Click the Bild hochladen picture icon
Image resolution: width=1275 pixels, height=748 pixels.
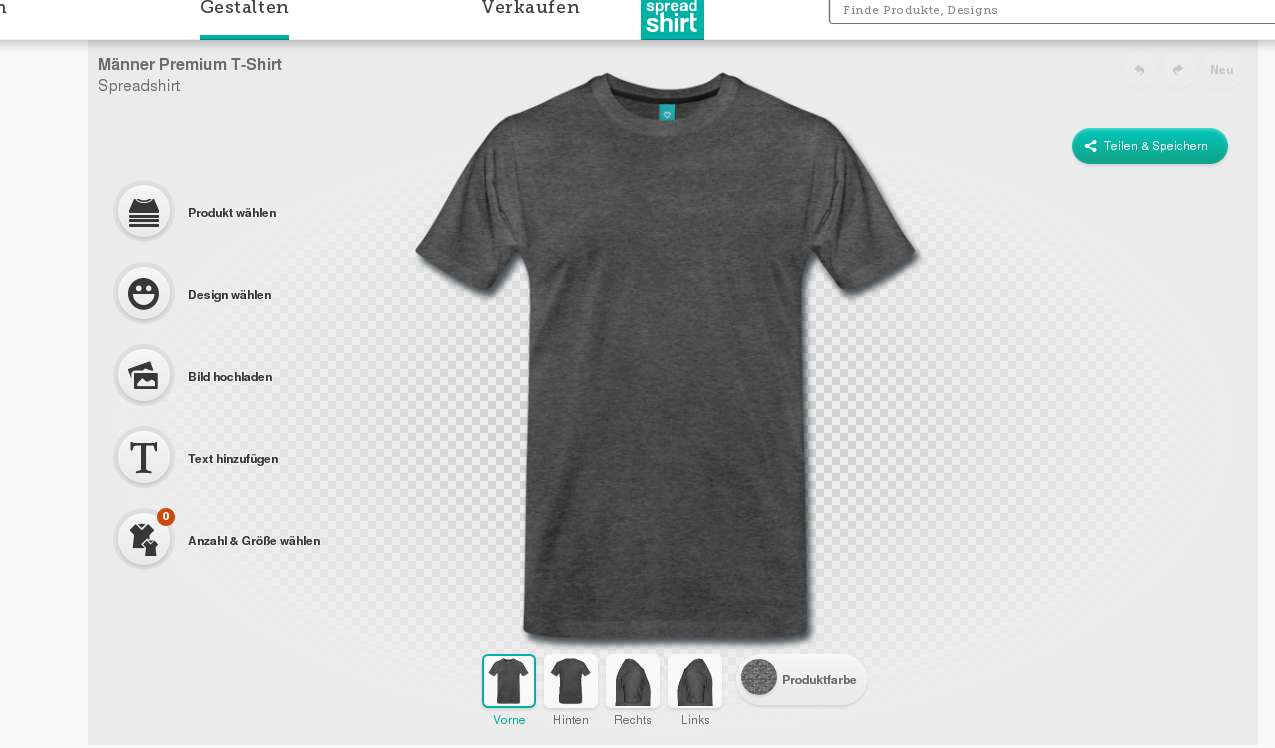tap(144, 375)
